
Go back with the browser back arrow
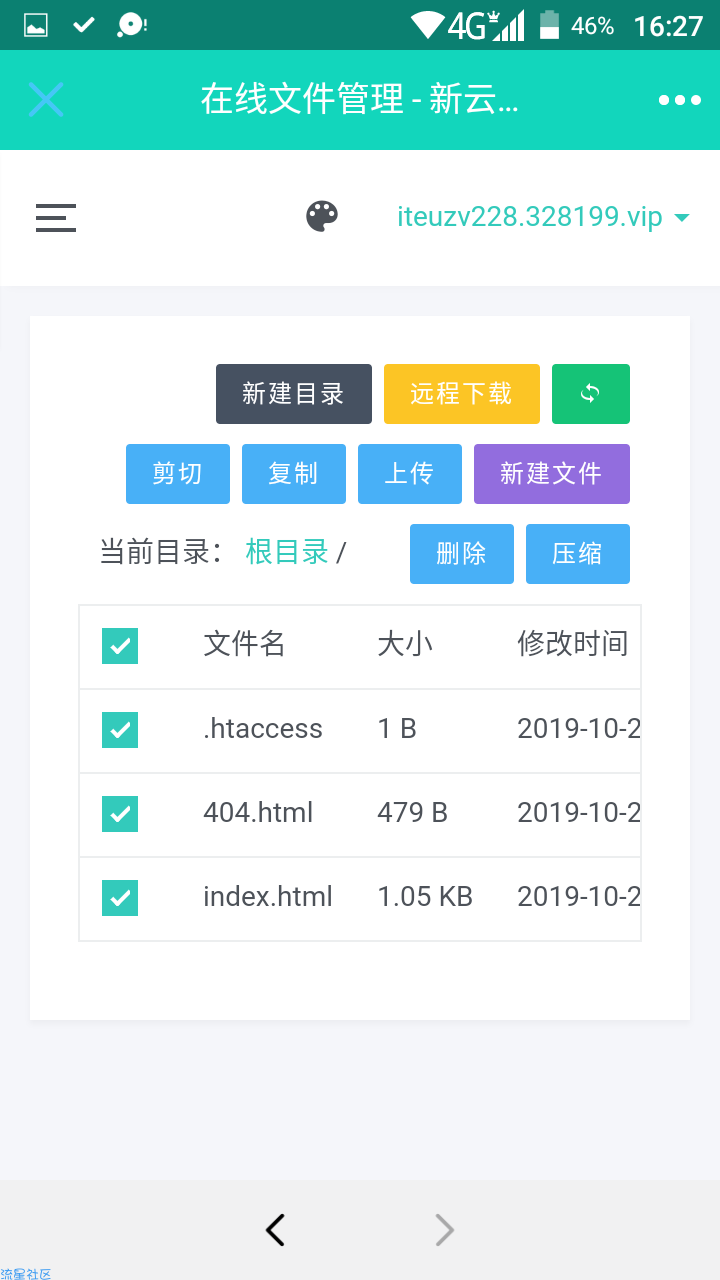(x=276, y=1230)
